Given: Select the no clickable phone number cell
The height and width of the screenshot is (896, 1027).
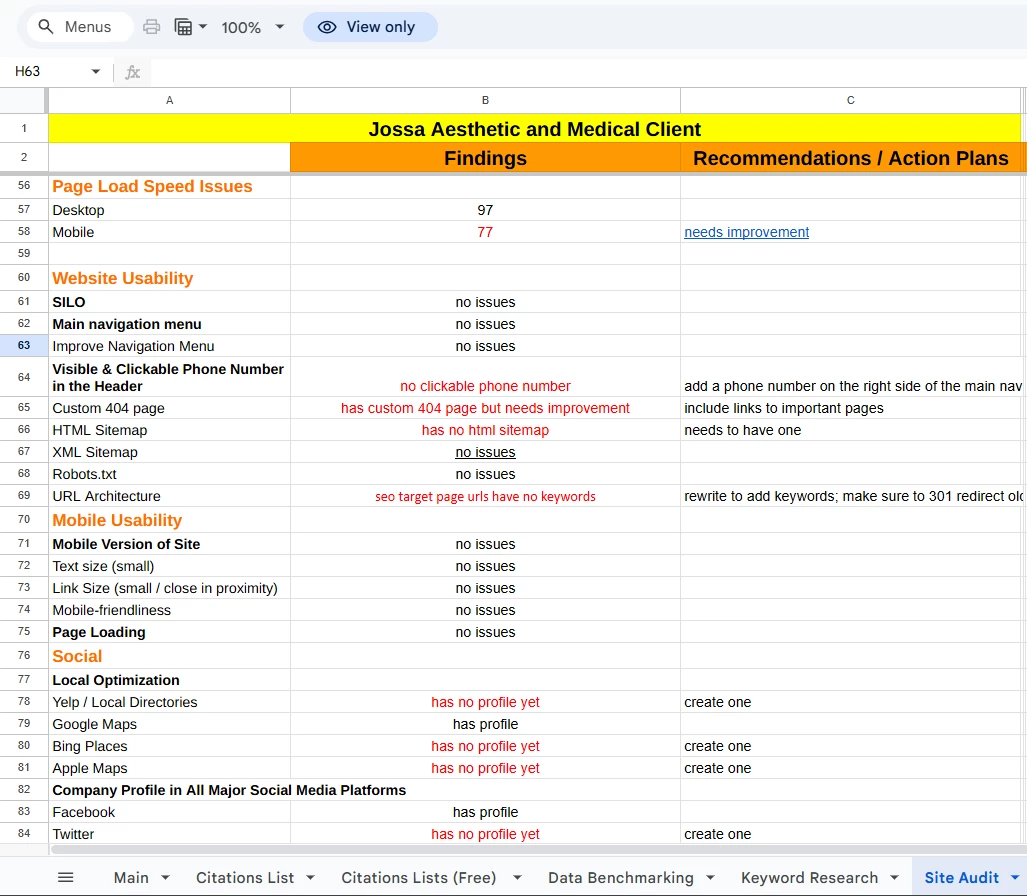Looking at the screenshot, I should click(485, 377).
